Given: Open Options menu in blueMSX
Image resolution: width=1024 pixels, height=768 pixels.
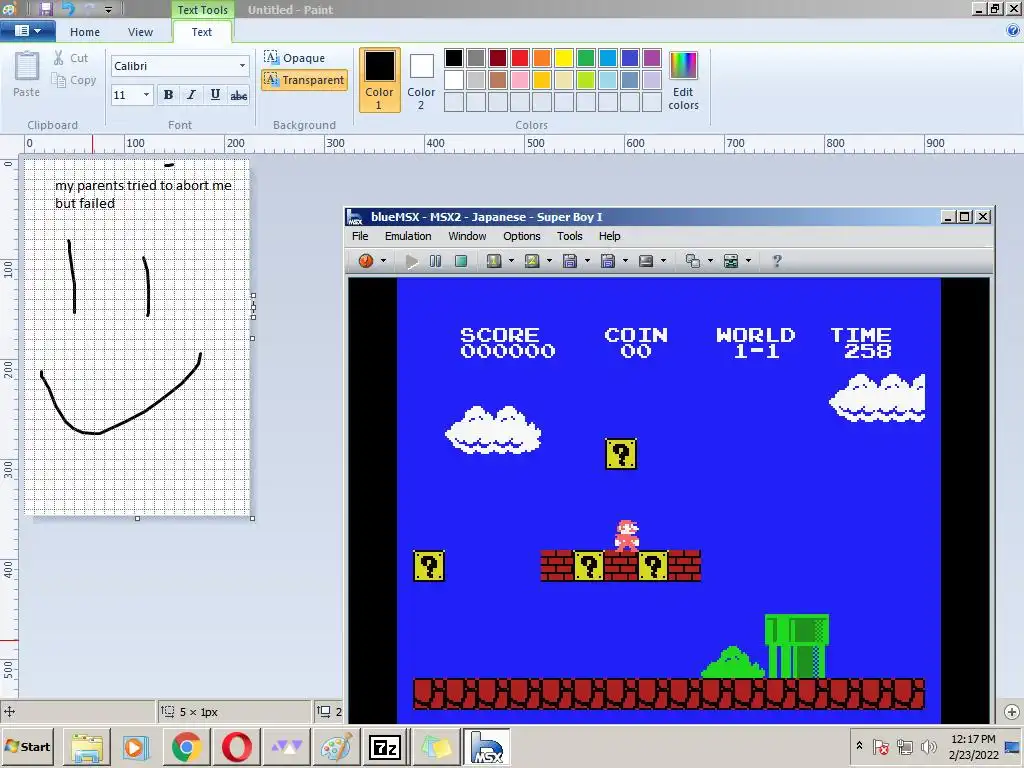Looking at the screenshot, I should [521, 236].
